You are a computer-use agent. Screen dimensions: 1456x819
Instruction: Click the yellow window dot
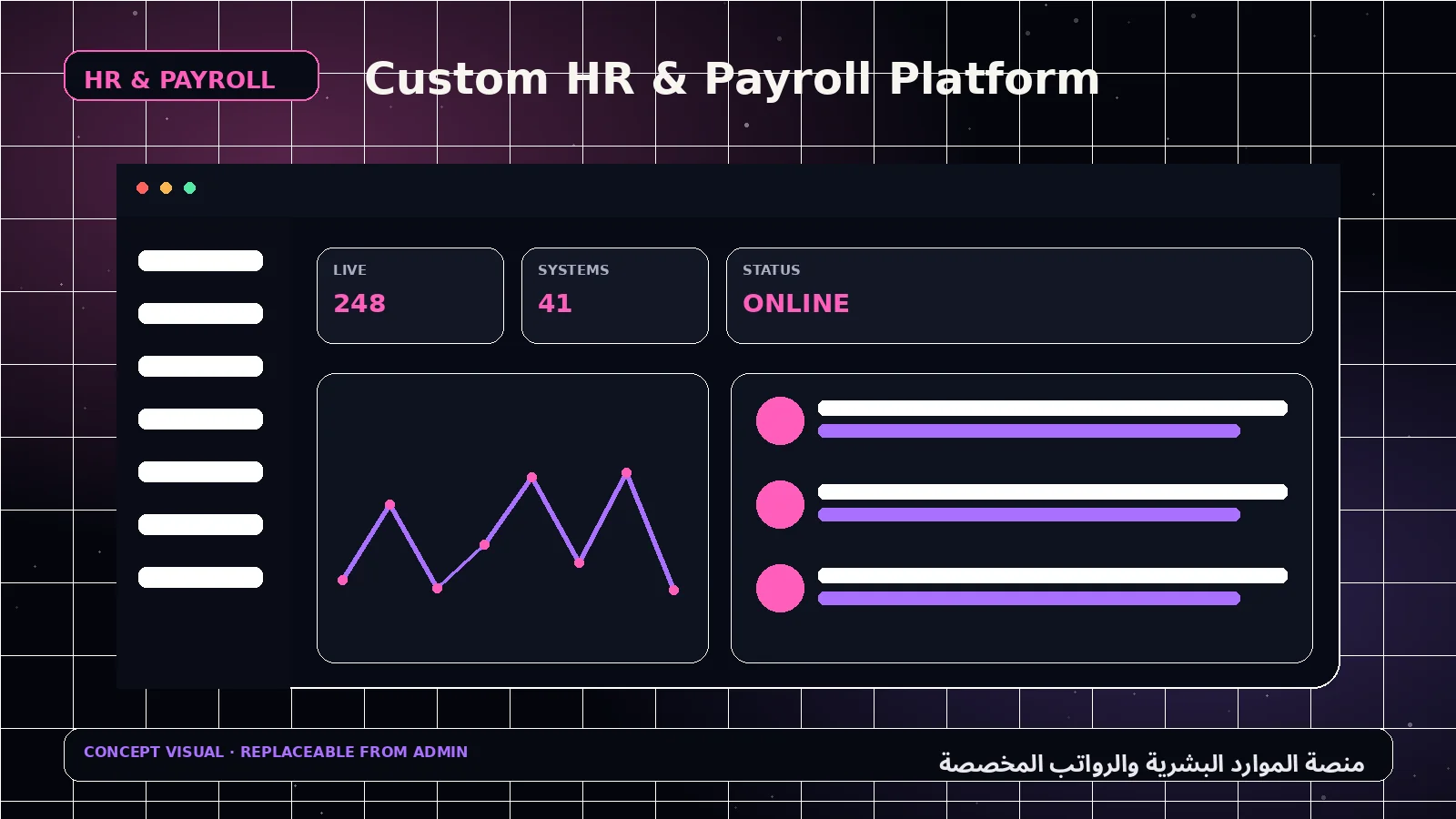(x=166, y=188)
